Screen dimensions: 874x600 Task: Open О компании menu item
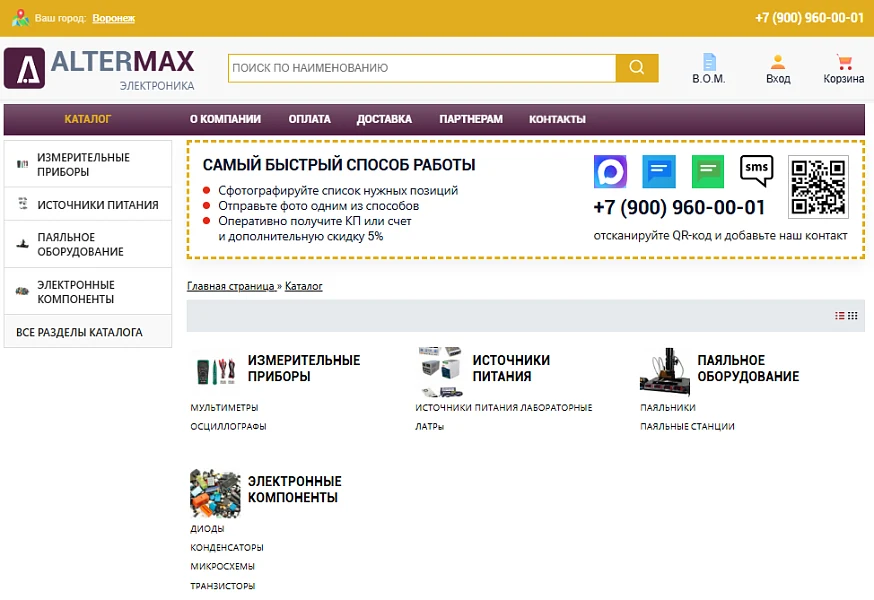click(x=225, y=119)
